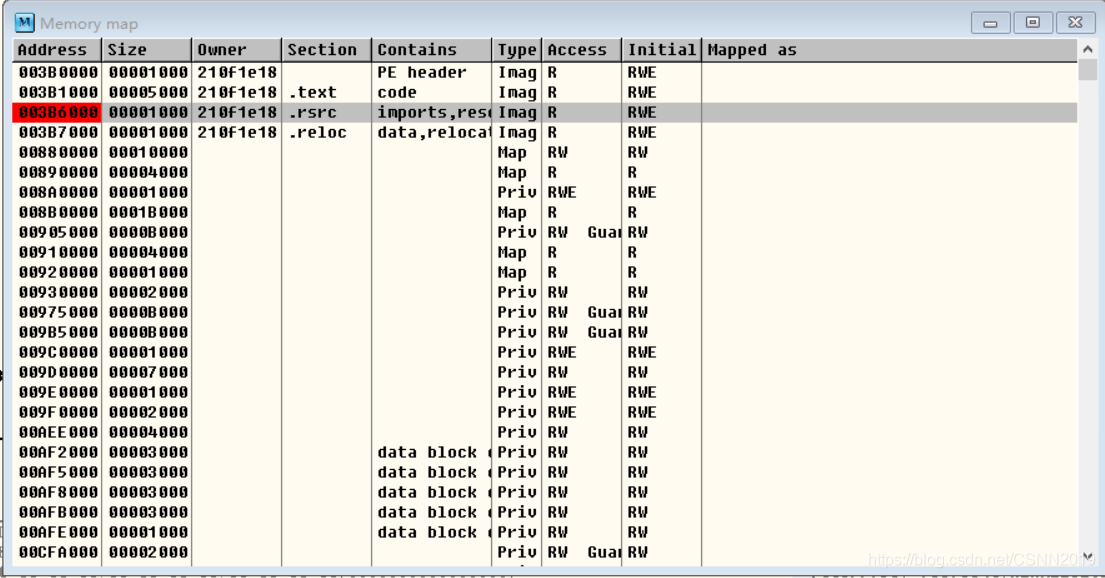Screen dimensions: 1105x578
Task: Click the Type column header
Action: (x=517, y=50)
